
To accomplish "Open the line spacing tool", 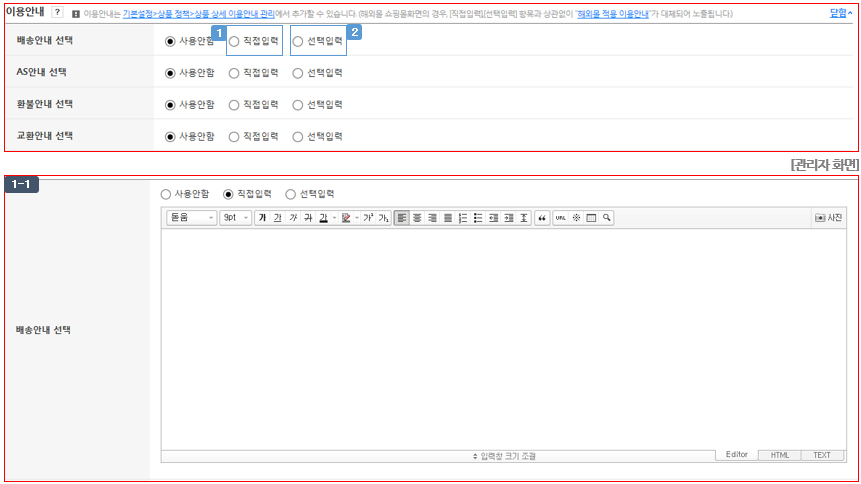I will (x=524, y=218).
